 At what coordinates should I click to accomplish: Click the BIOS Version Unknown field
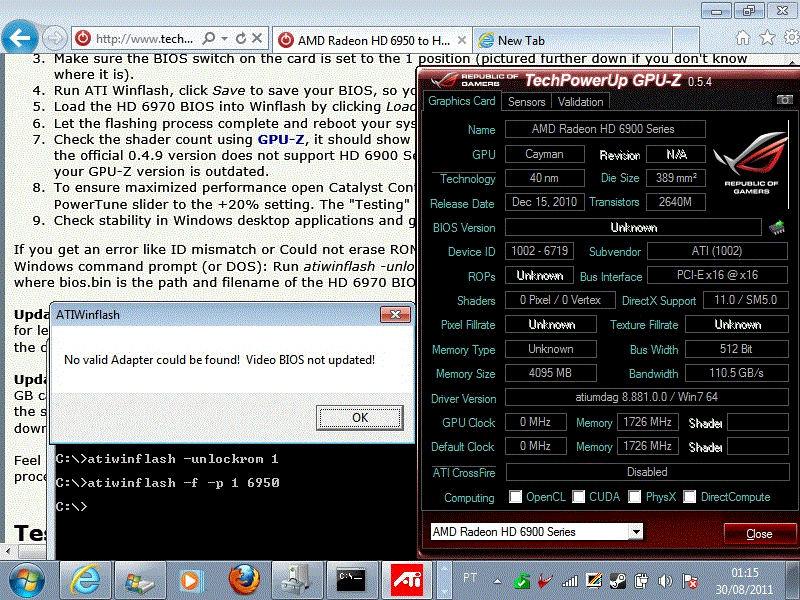[633, 228]
